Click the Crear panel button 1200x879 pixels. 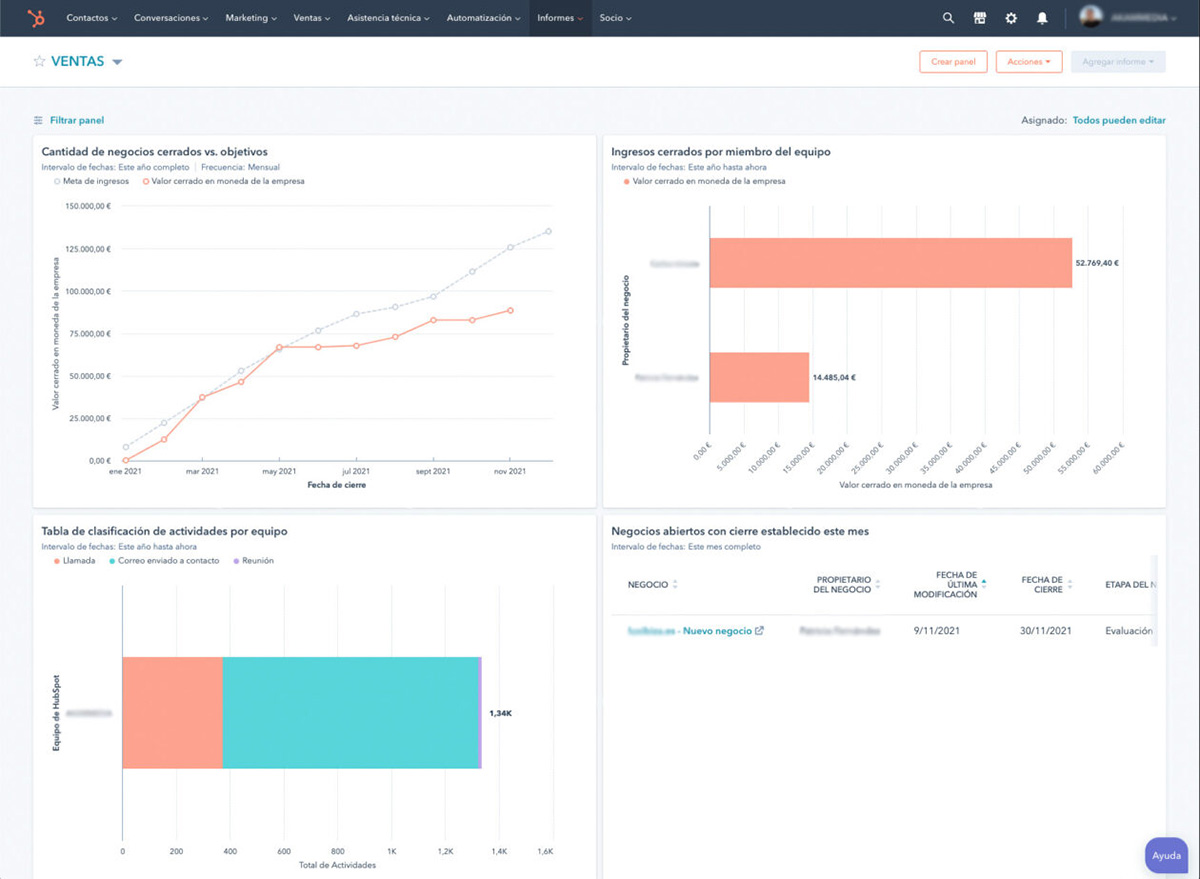(953, 61)
